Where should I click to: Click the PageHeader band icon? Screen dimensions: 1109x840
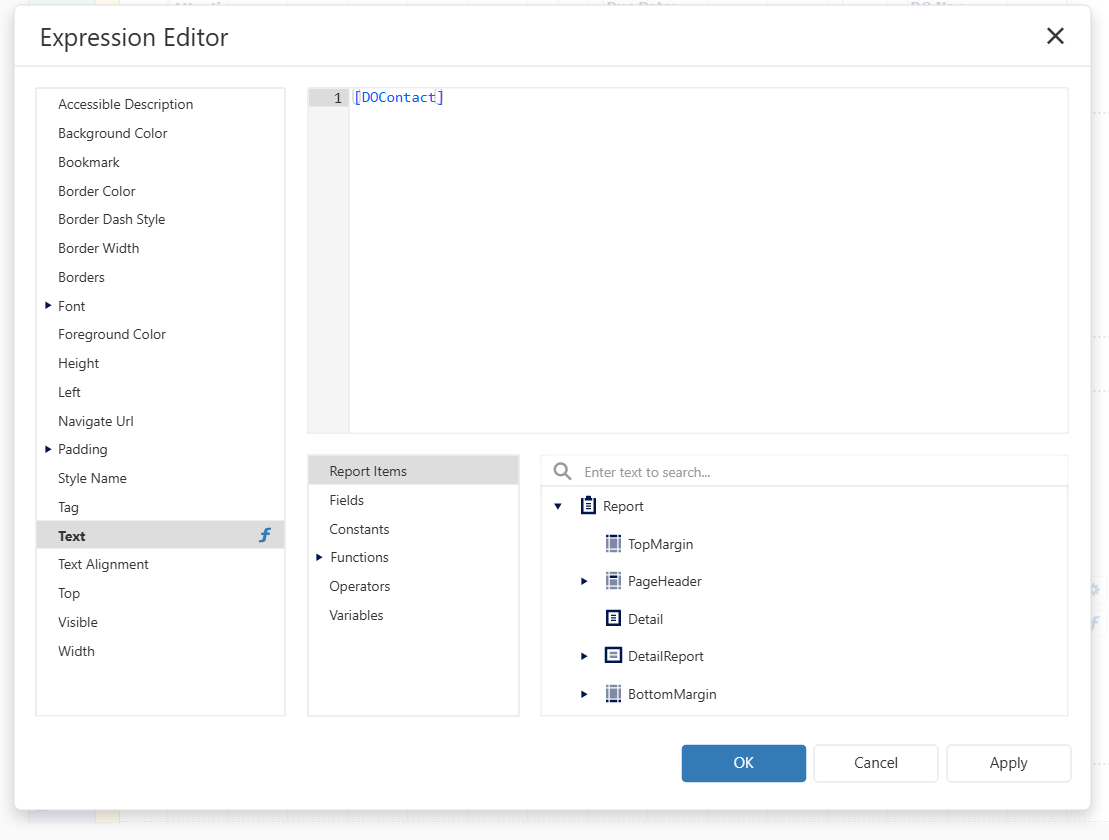tap(614, 581)
